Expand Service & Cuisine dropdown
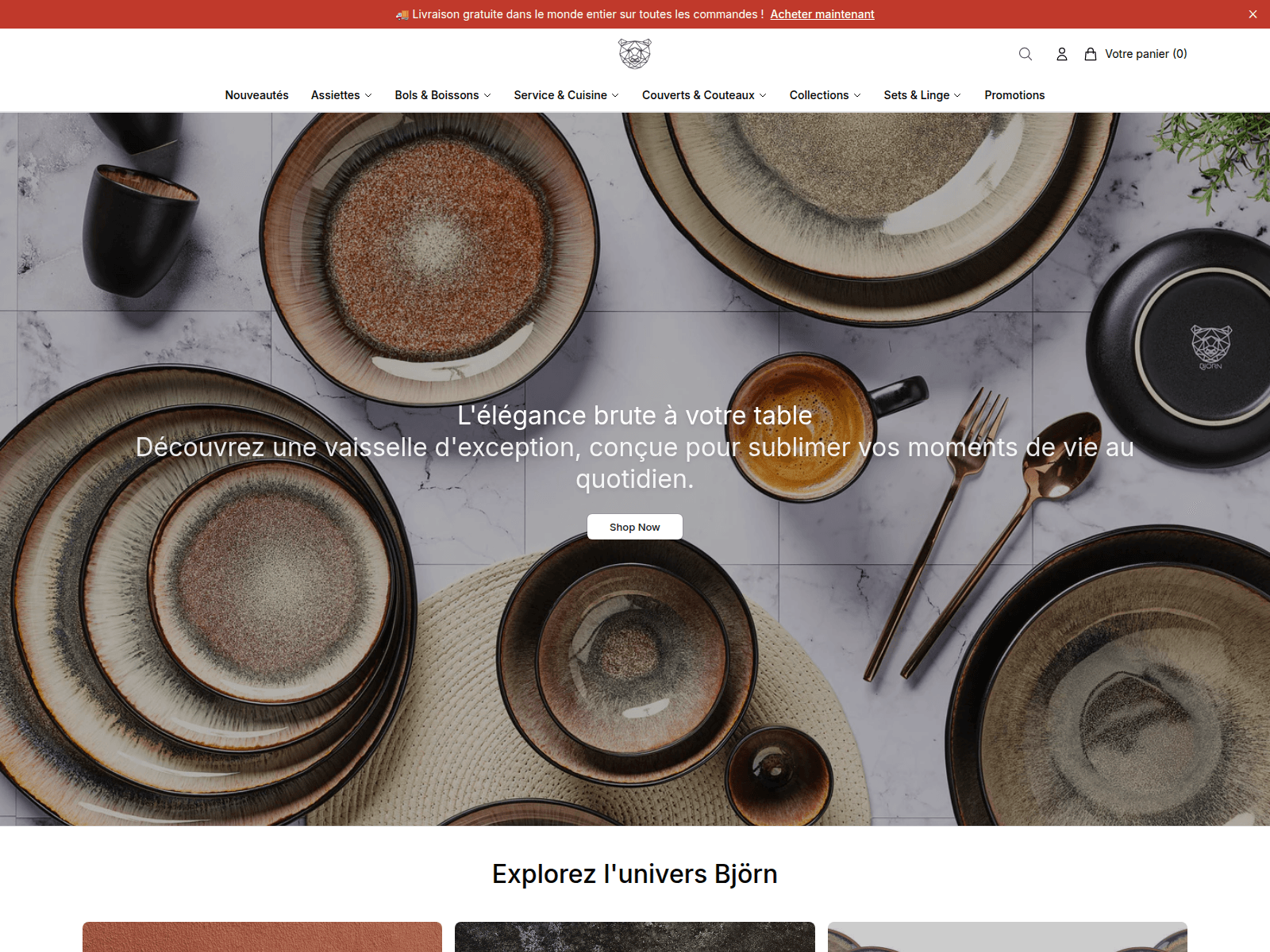The height and width of the screenshot is (952, 1270). (x=566, y=95)
